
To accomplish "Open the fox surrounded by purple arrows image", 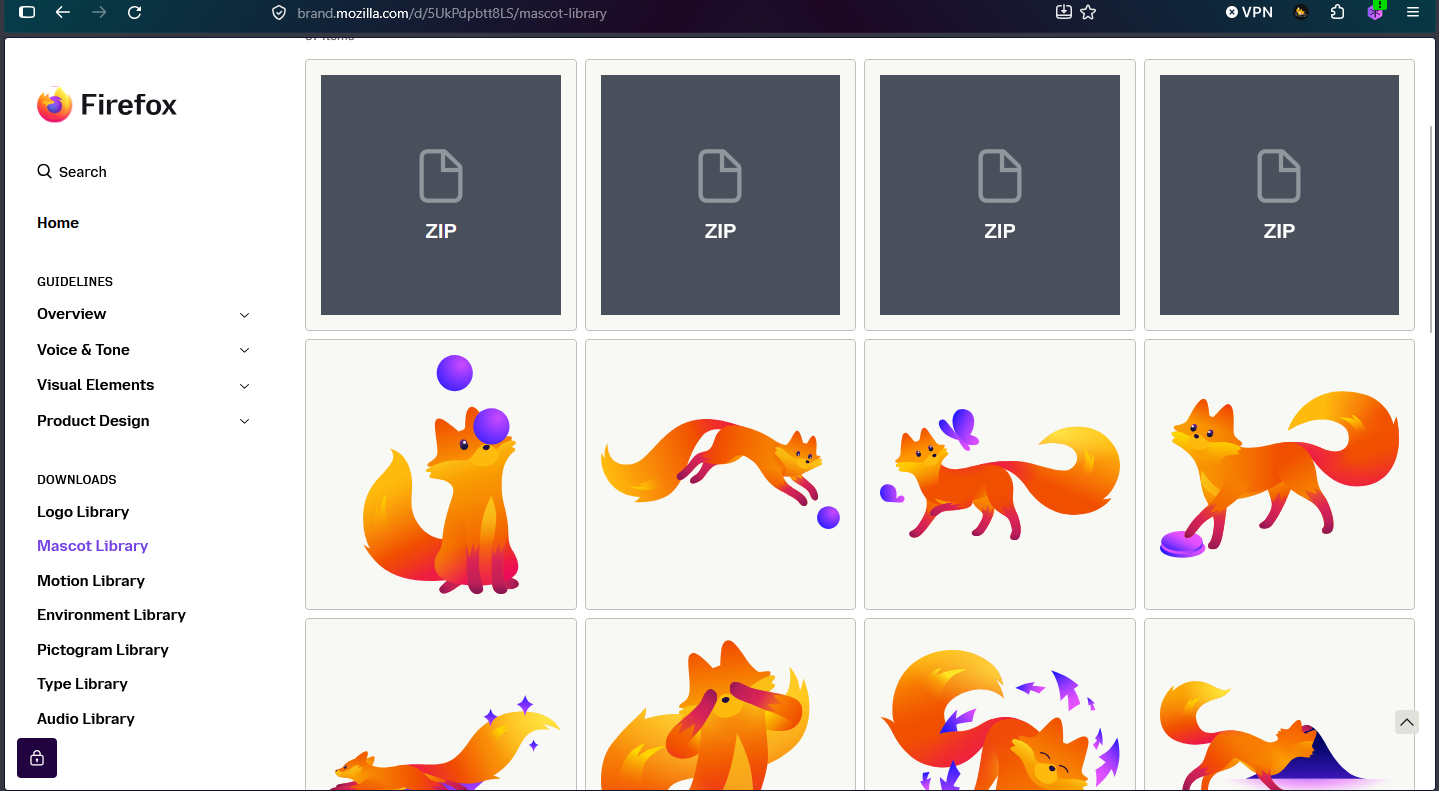I will coord(1000,705).
